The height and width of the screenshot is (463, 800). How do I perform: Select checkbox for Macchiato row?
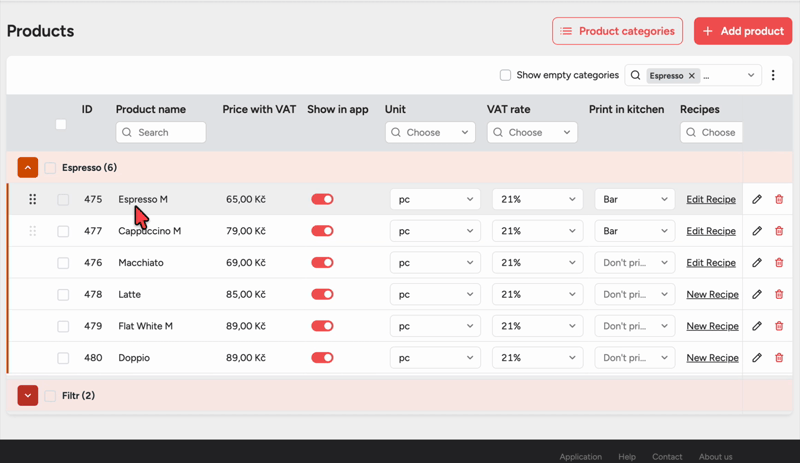coord(63,262)
